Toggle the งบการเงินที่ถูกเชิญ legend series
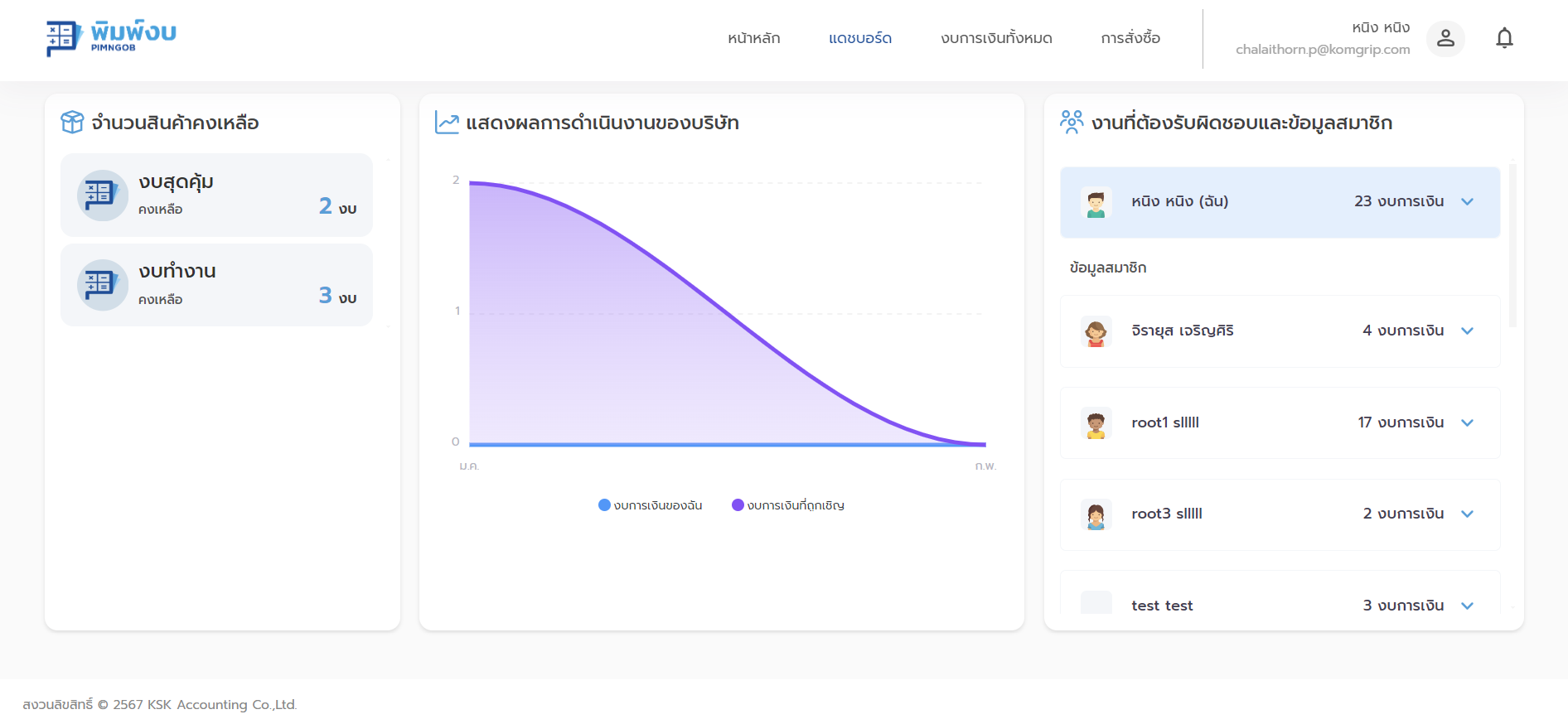This screenshot has height=724, width=1568. click(788, 505)
